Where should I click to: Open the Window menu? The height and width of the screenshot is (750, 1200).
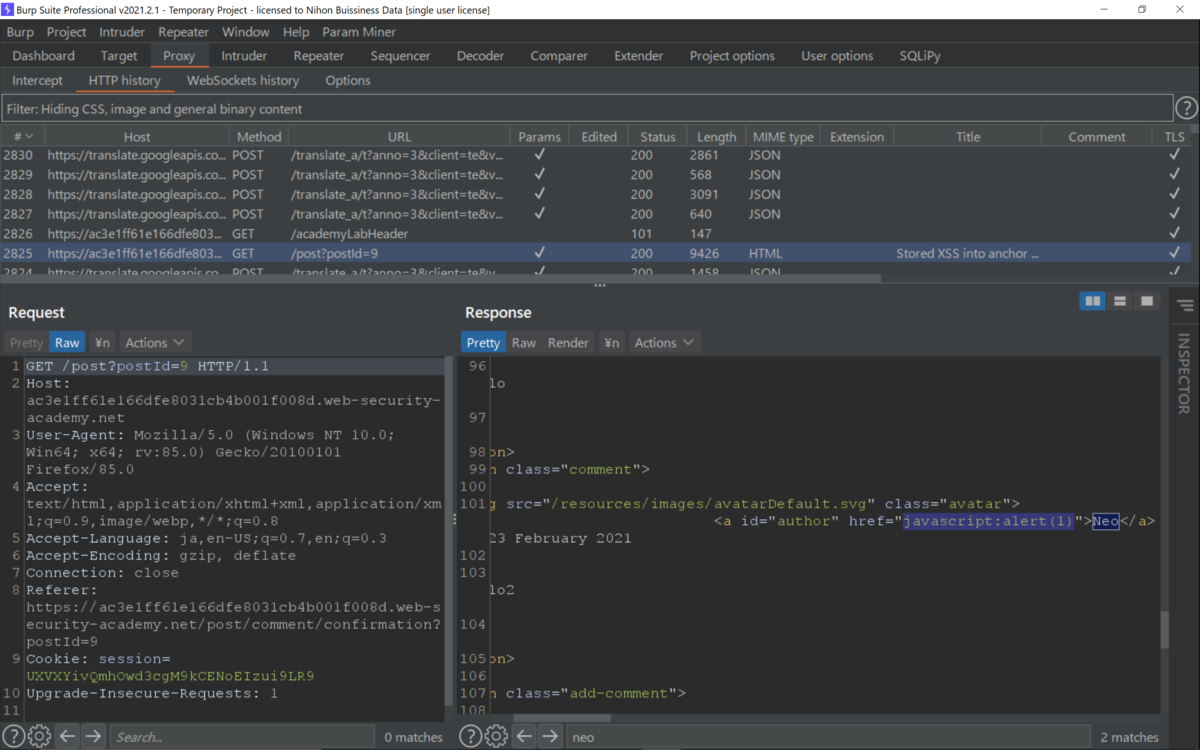pyautogui.click(x=246, y=32)
